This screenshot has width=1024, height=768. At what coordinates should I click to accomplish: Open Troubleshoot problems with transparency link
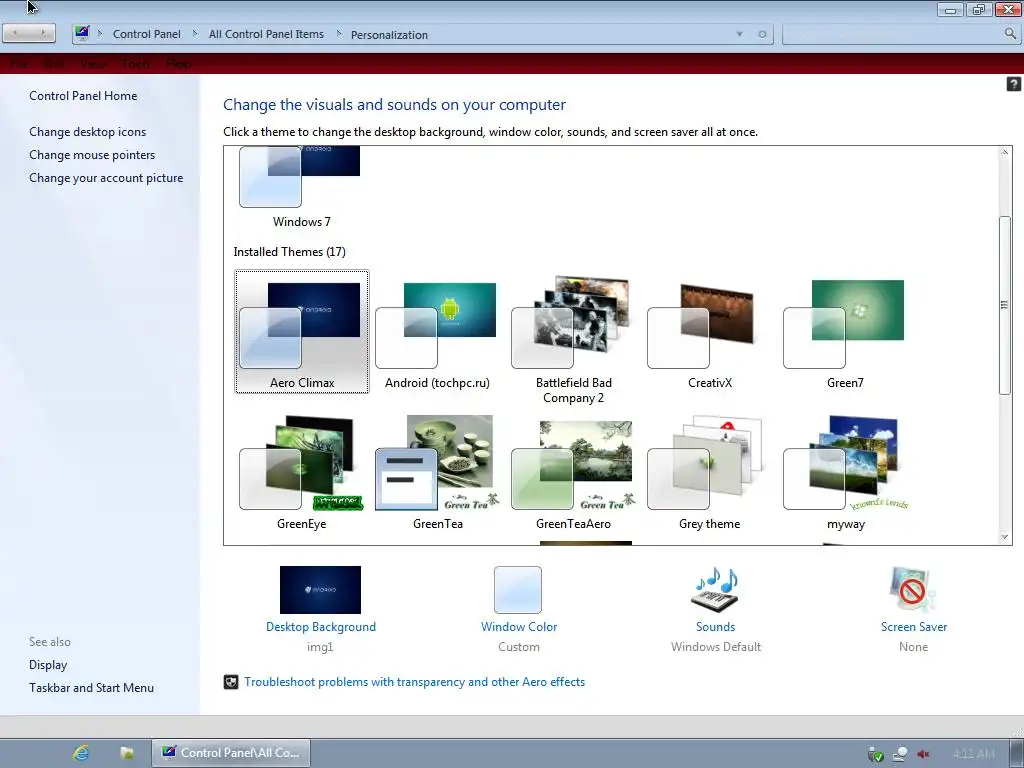click(x=415, y=682)
